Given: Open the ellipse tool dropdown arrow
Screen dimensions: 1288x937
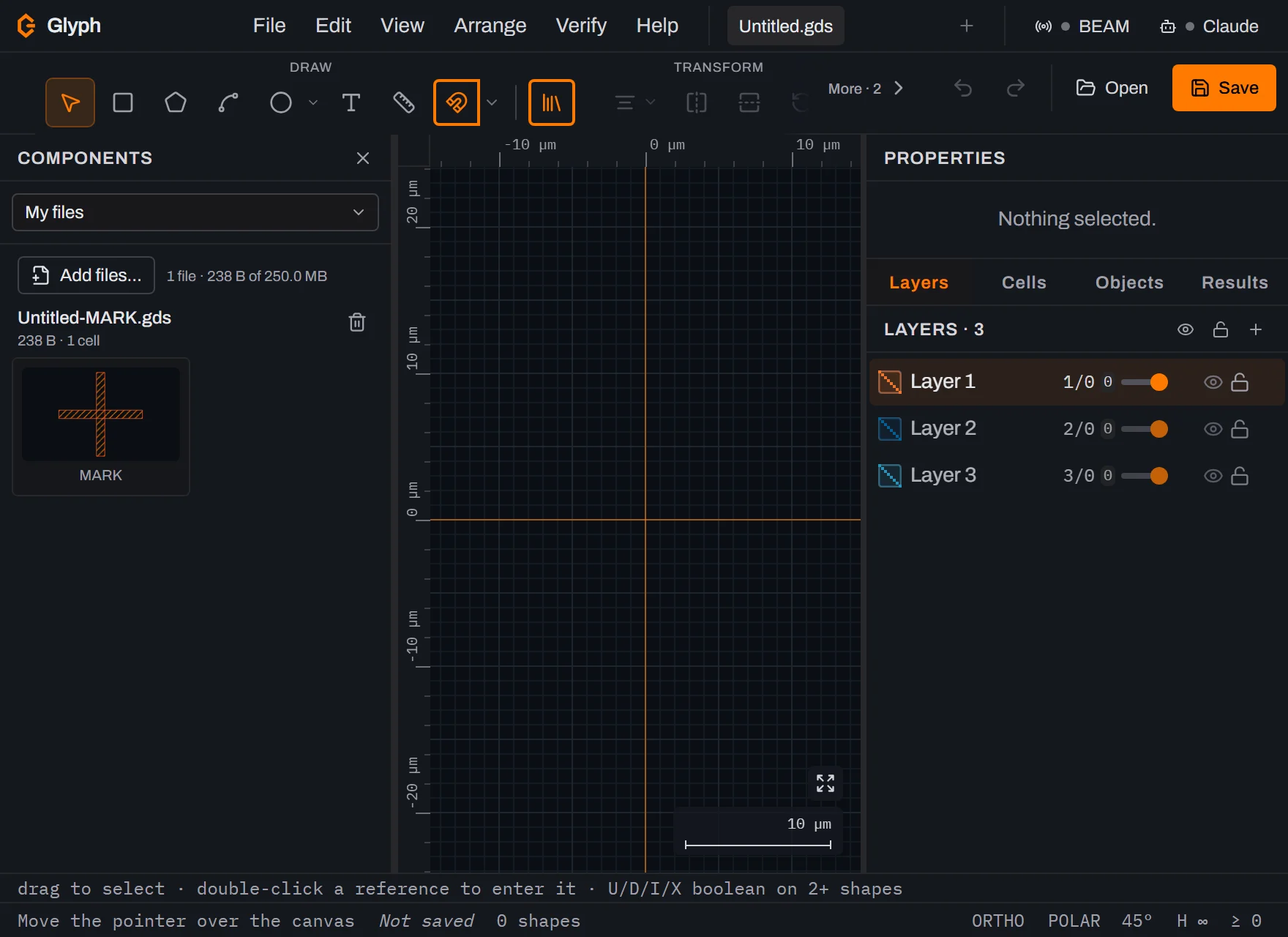Looking at the screenshot, I should point(313,102).
